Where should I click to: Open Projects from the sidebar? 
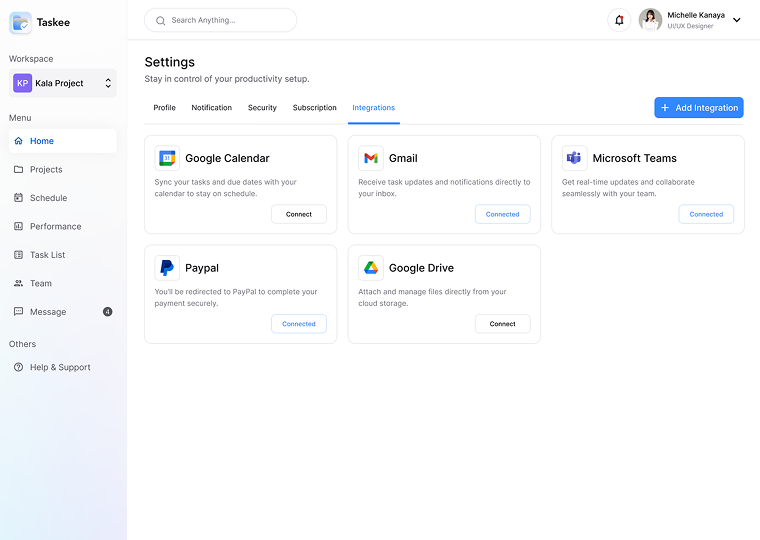click(x=63, y=170)
